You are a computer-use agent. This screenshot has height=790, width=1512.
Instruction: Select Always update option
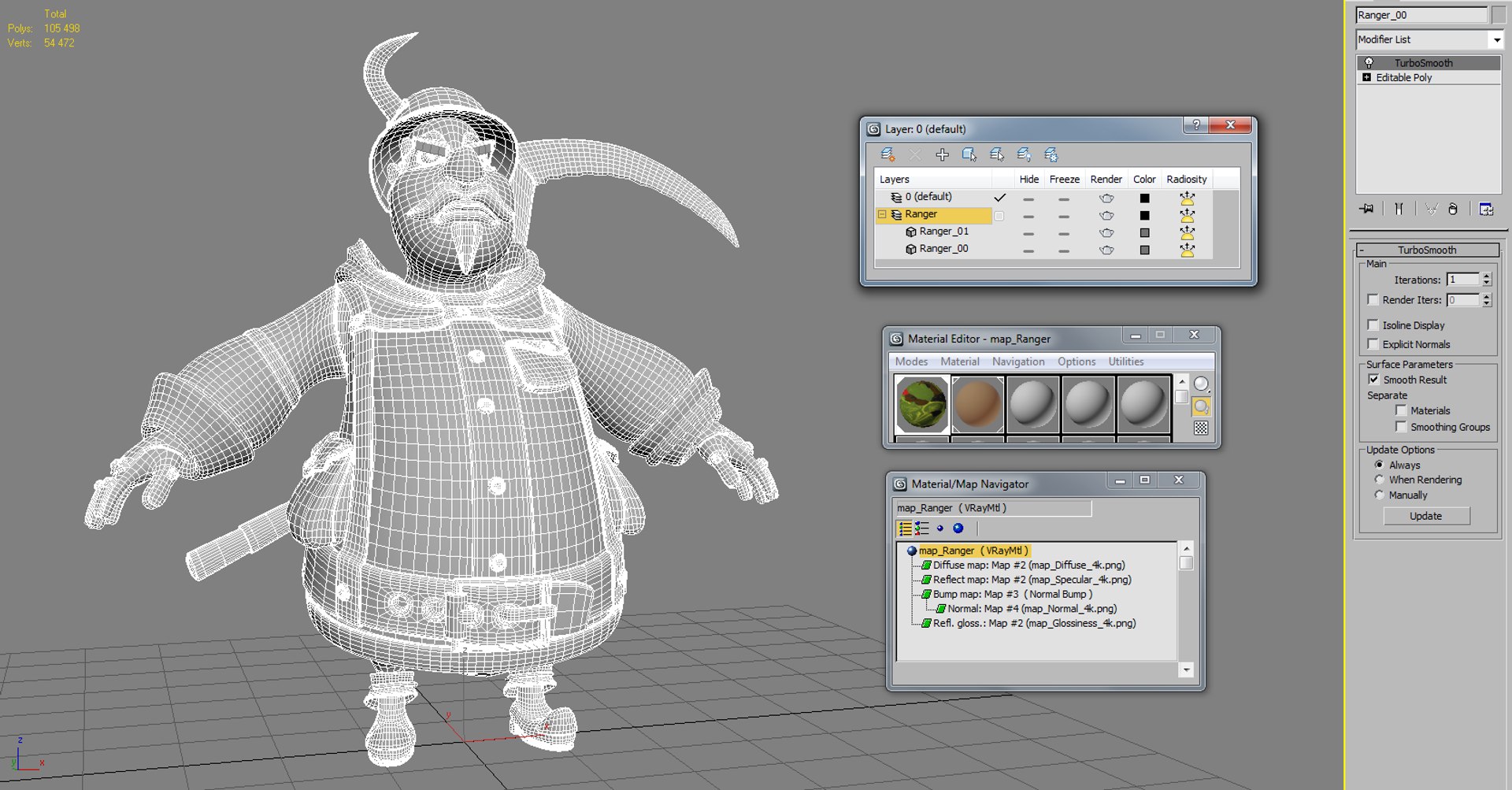pyautogui.click(x=1379, y=465)
